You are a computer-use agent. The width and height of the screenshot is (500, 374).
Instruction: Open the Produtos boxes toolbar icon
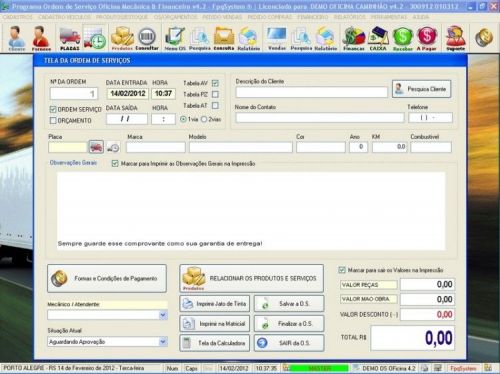point(122,38)
